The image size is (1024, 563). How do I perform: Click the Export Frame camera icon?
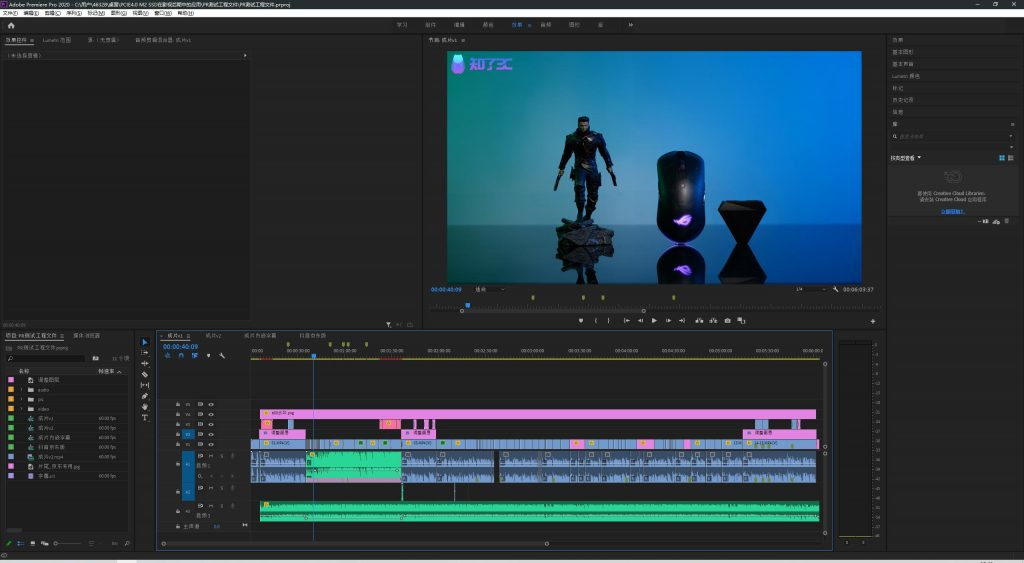[x=728, y=321]
